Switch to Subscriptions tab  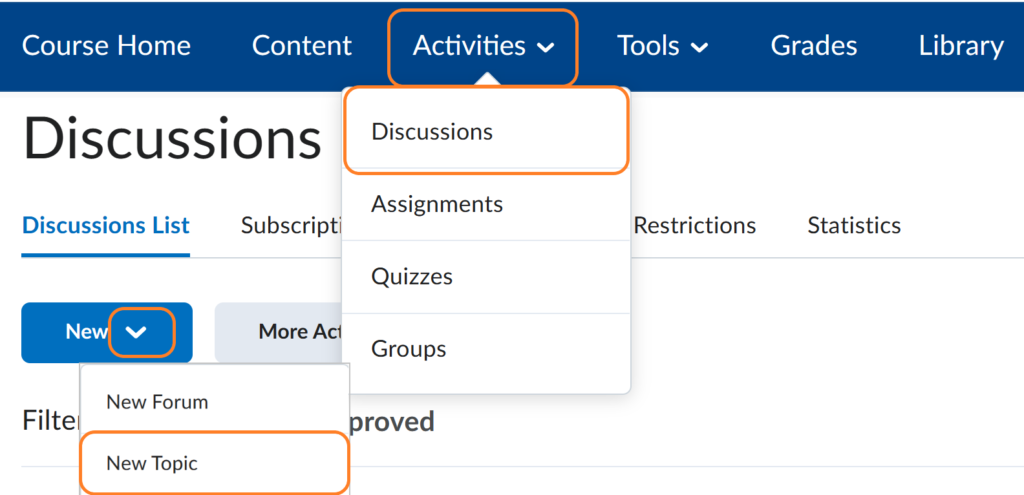tap(291, 226)
